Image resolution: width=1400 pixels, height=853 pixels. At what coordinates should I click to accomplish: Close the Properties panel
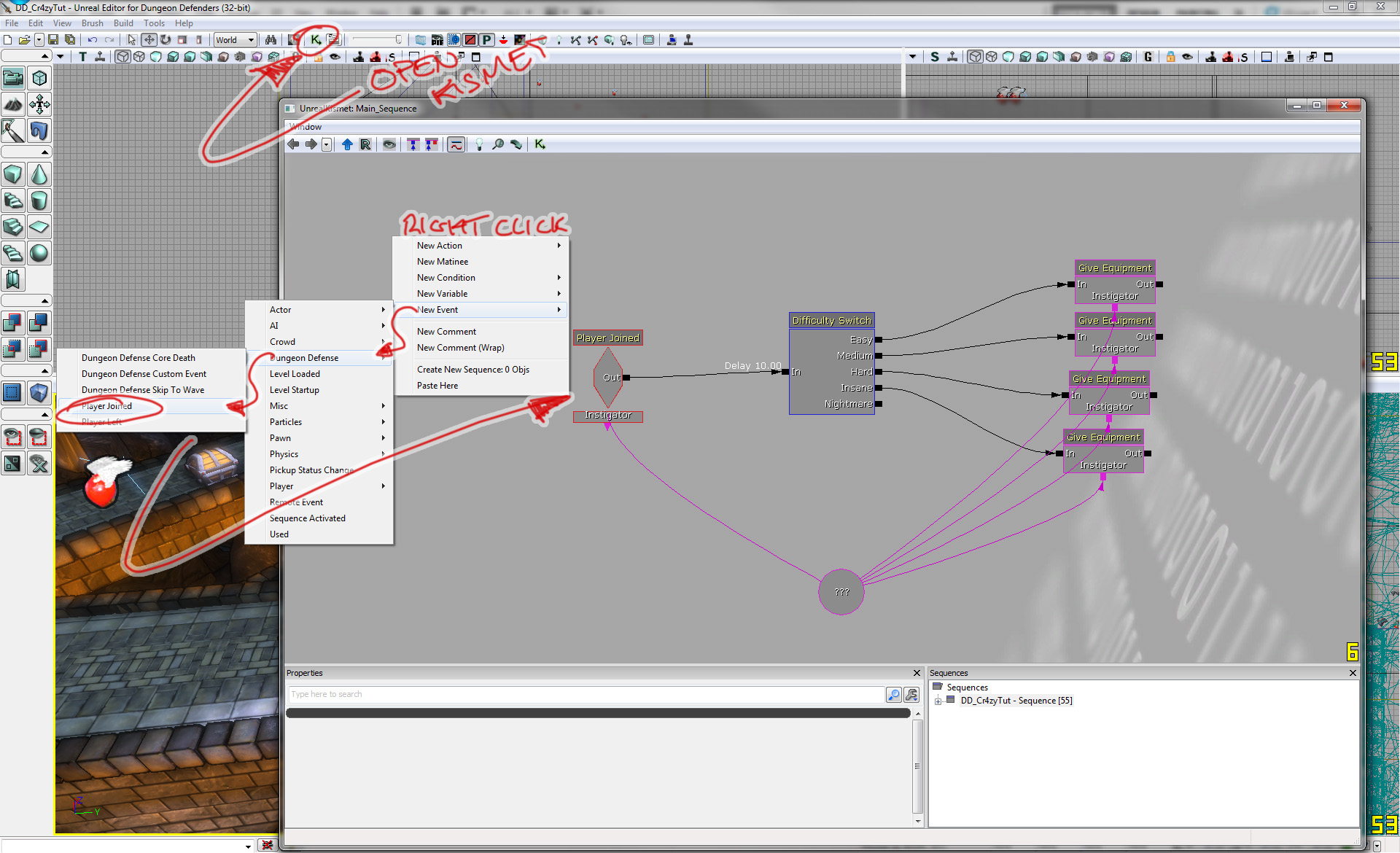point(917,673)
